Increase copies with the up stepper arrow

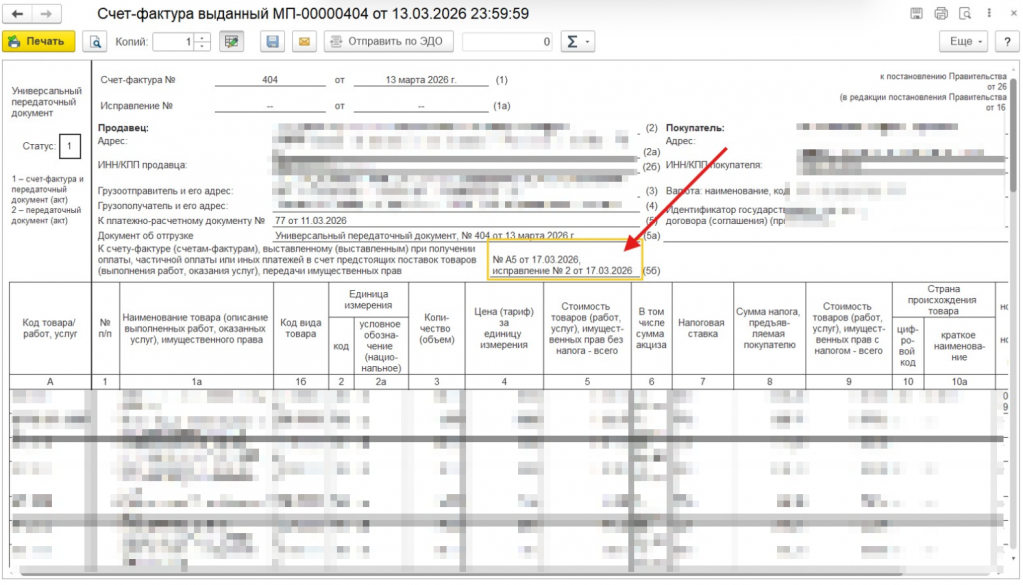(202, 37)
